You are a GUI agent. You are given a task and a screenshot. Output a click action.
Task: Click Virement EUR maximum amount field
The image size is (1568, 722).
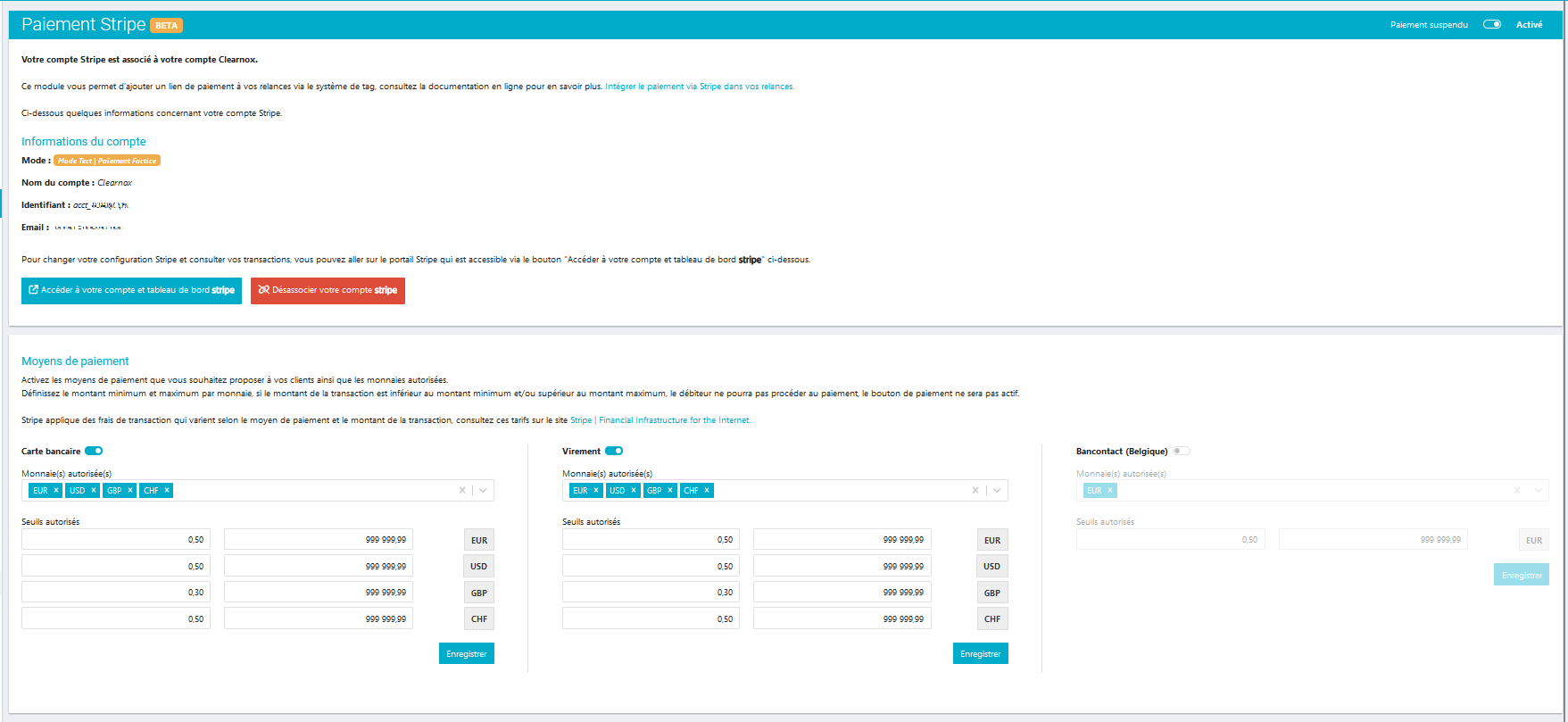pyautogui.click(x=842, y=540)
